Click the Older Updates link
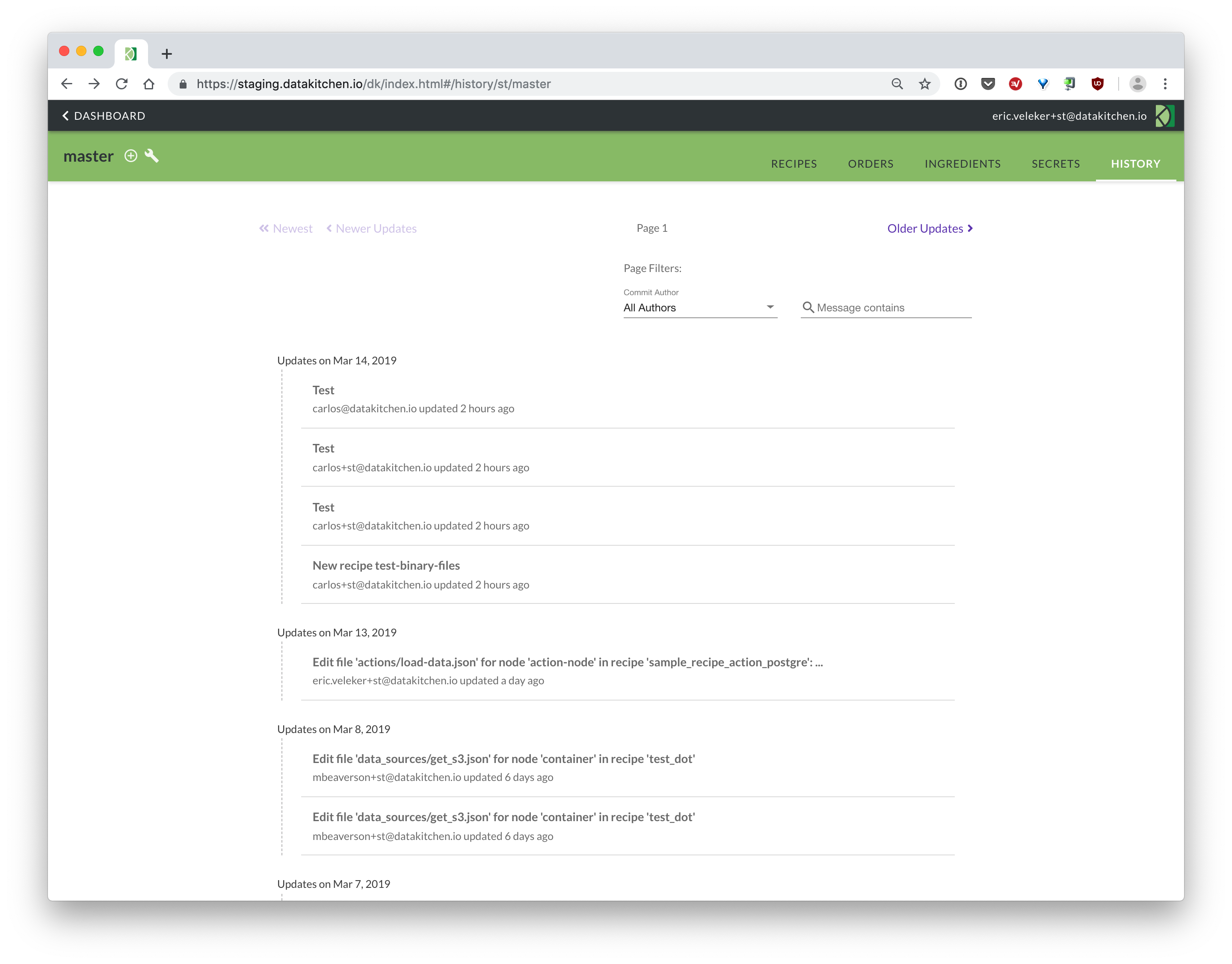This screenshot has width=1232, height=964. coord(930,228)
